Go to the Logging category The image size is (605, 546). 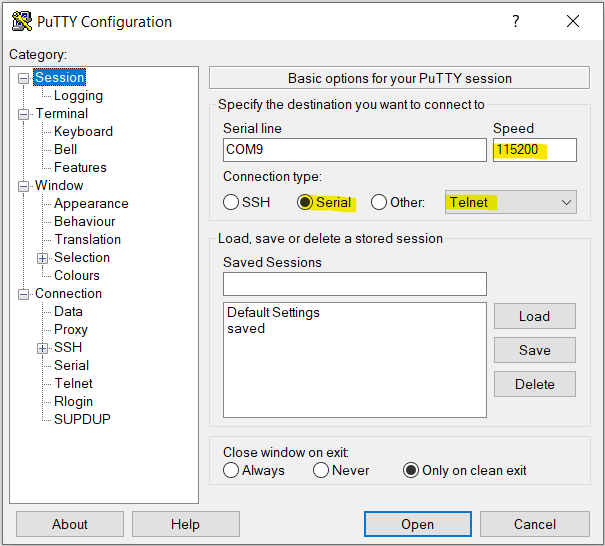(x=78, y=96)
